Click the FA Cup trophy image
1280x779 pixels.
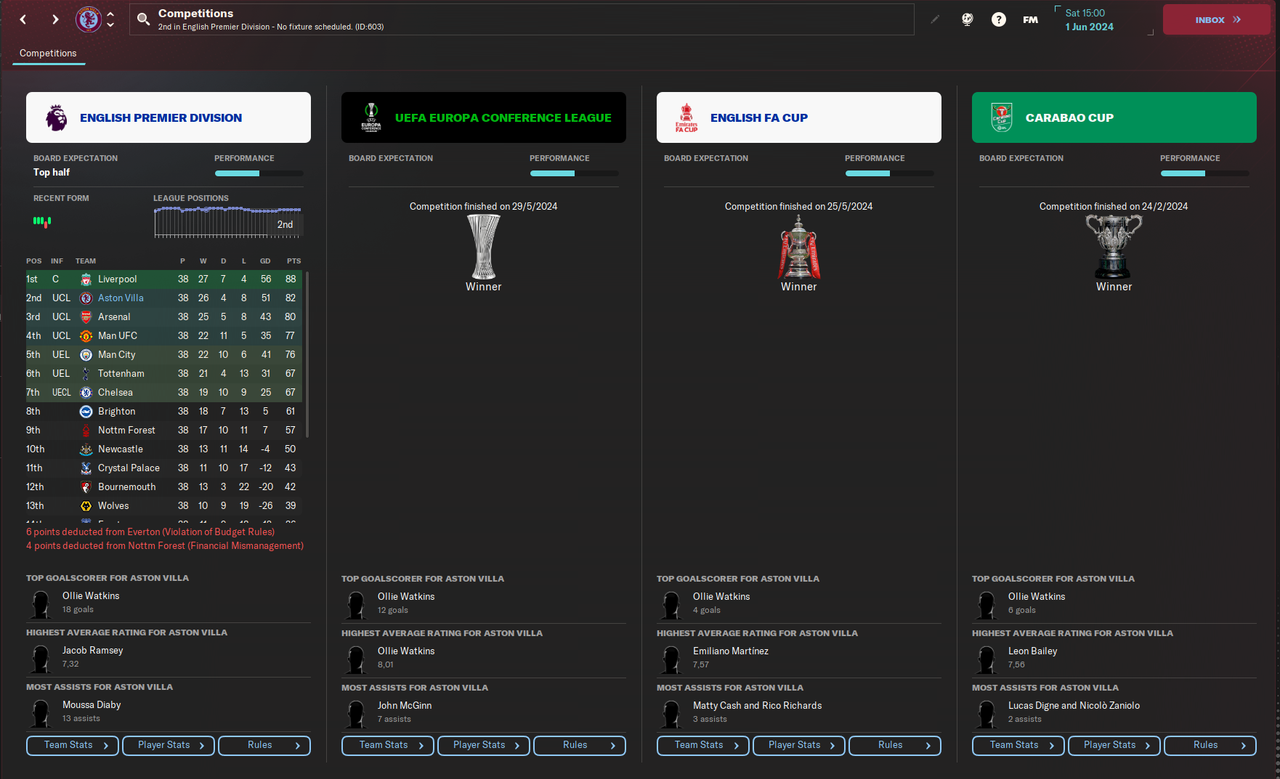coord(799,246)
